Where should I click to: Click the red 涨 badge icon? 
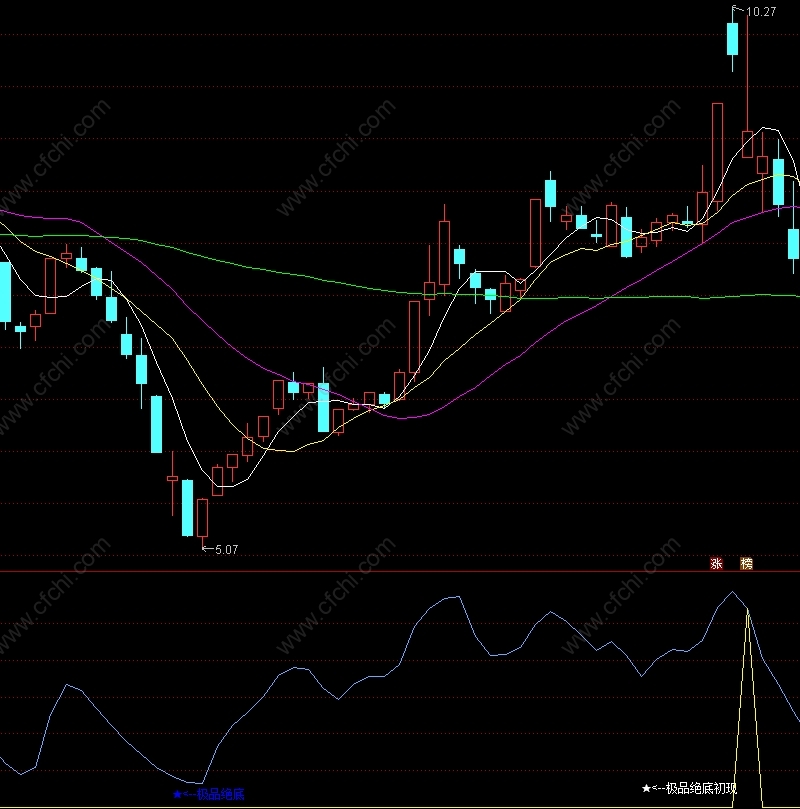point(716,563)
